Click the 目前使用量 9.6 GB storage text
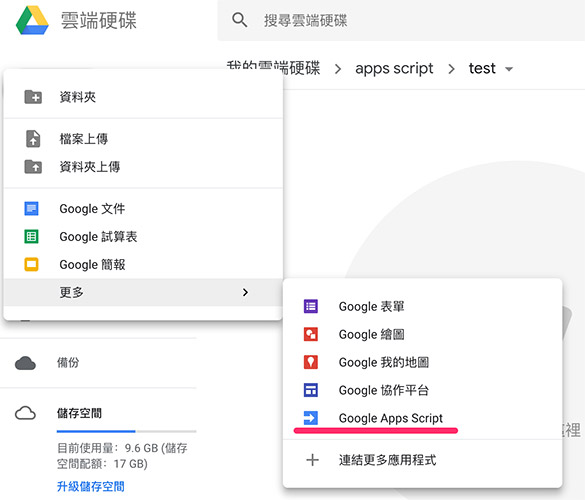The height and width of the screenshot is (500, 585). point(122,456)
